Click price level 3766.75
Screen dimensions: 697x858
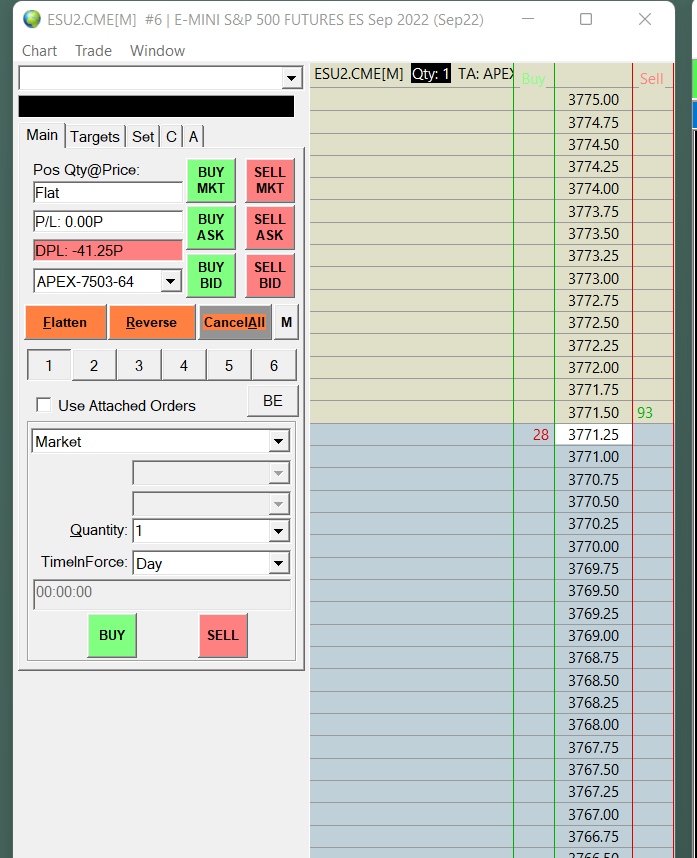pos(594,837)
